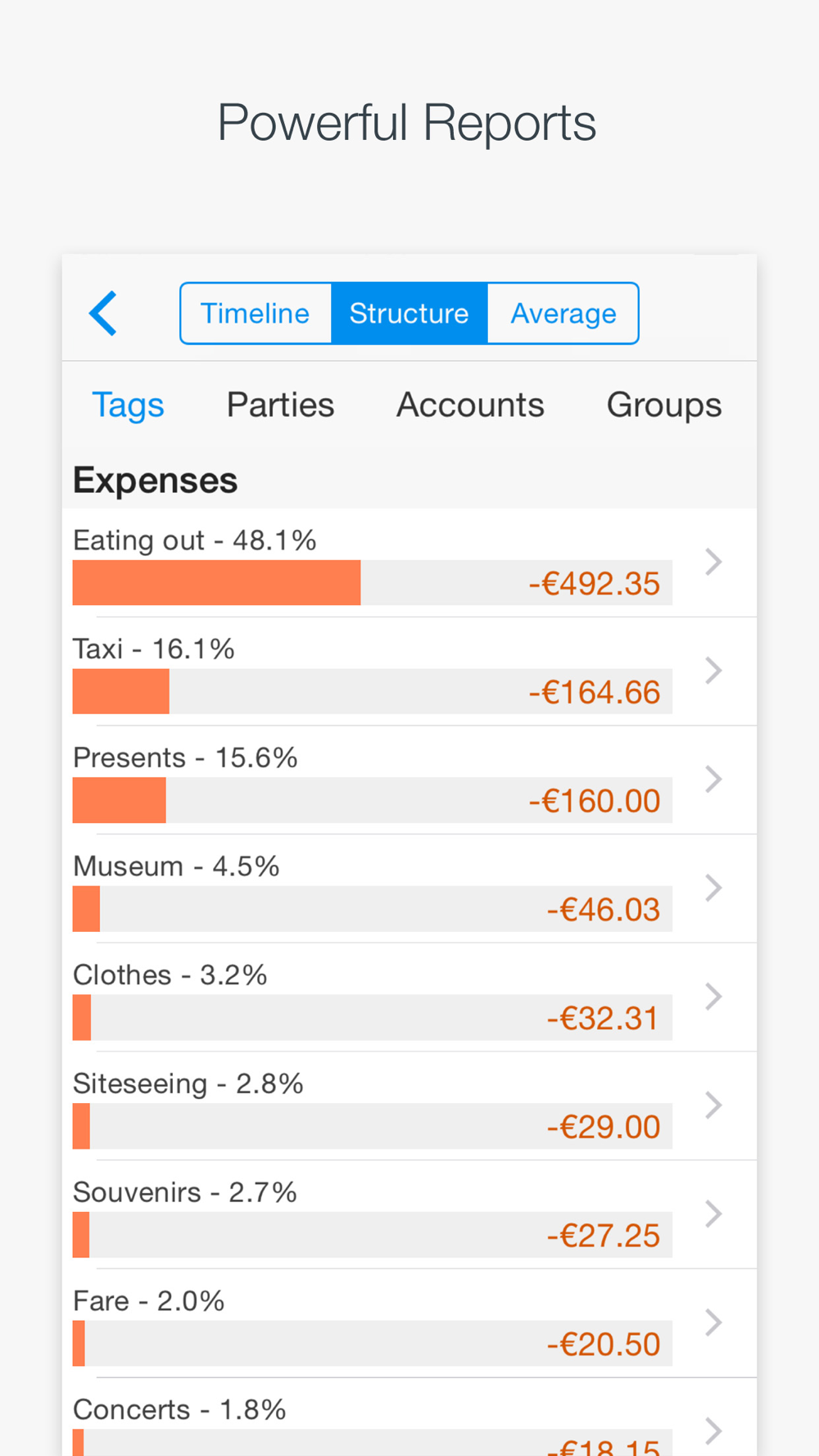The image size is (819, 1456).
Task: Click the Clothes row chevron
Action: 713,997
